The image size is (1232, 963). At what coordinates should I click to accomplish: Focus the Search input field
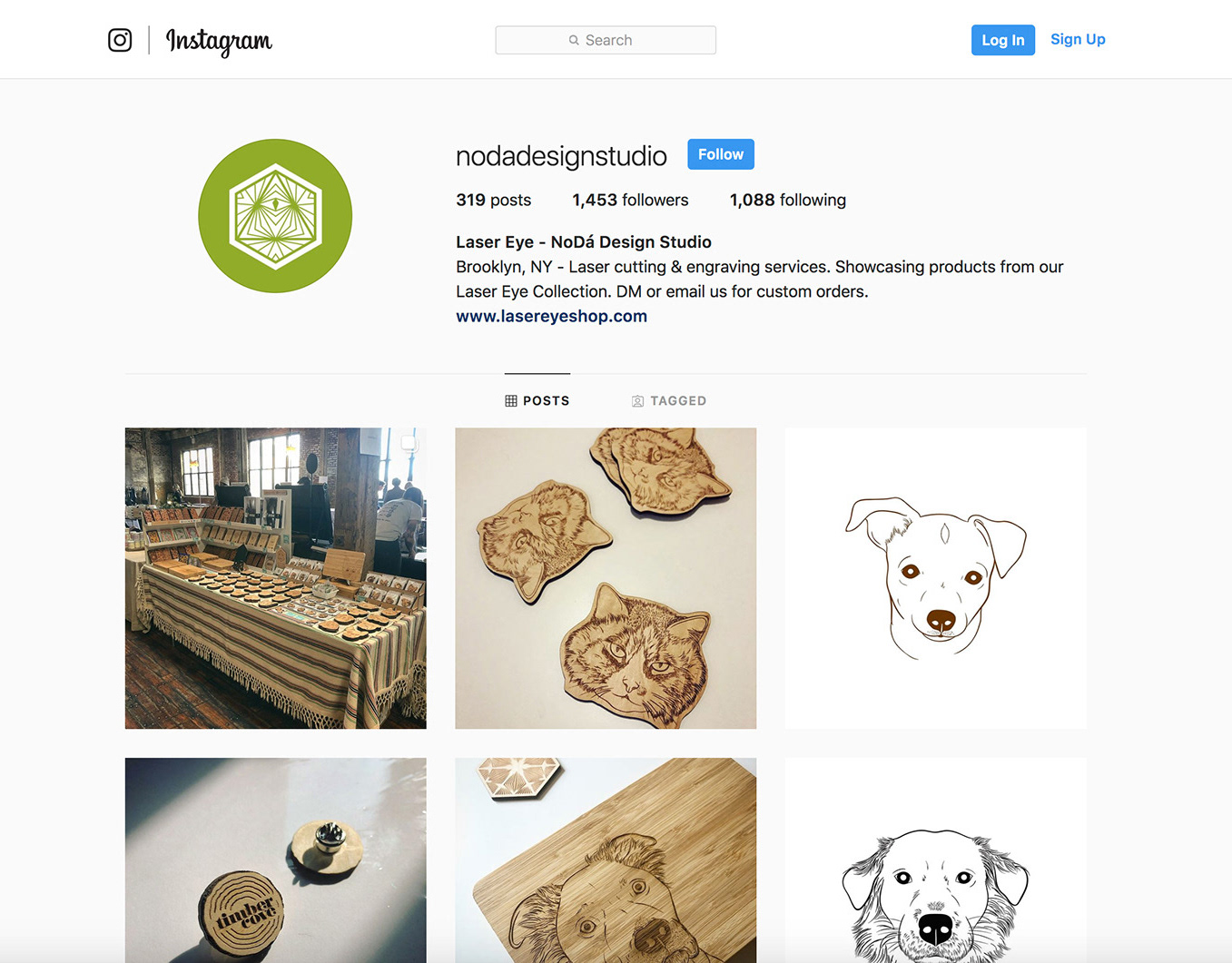point(606,40)
